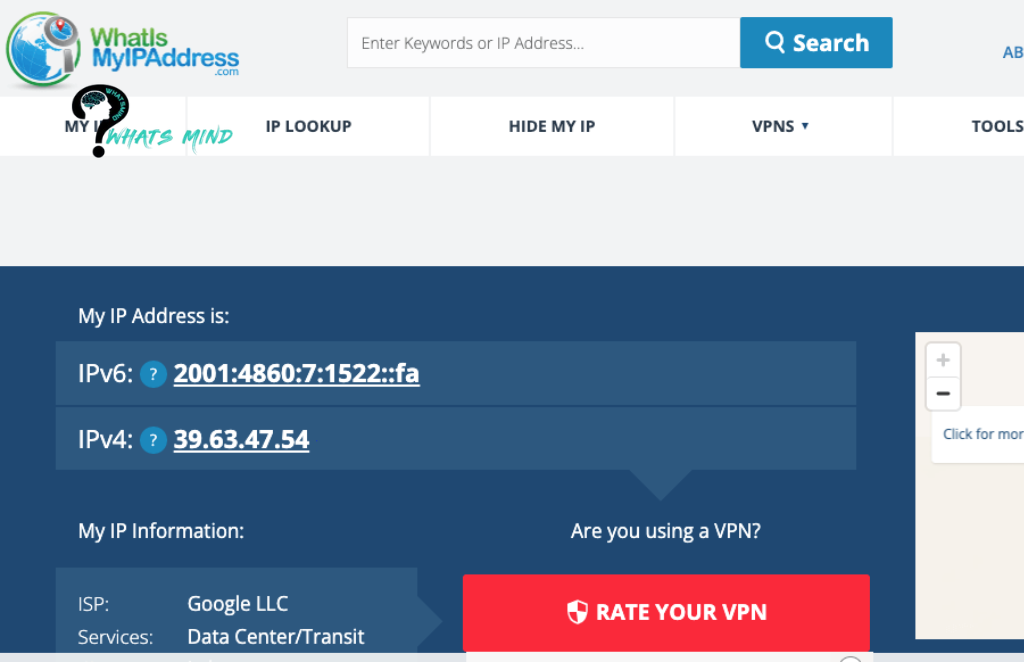Screen dimensions: 1024x662
Task: Focus the keywords or IP address search field
Action: tap(542, 43)
